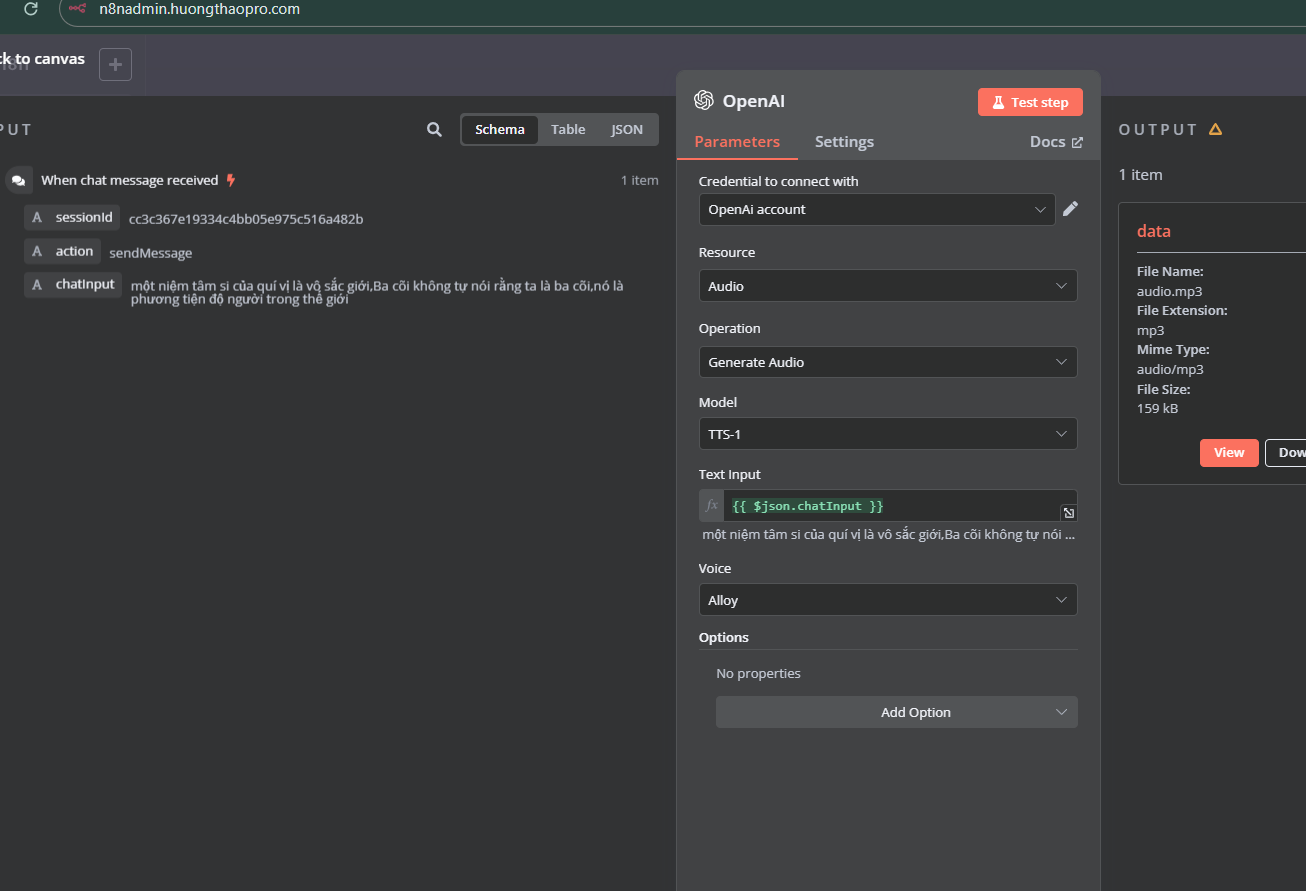1306x891 pixels.
Task: Click the red lightning trigger icon
Action: click(x=231, y=180)
